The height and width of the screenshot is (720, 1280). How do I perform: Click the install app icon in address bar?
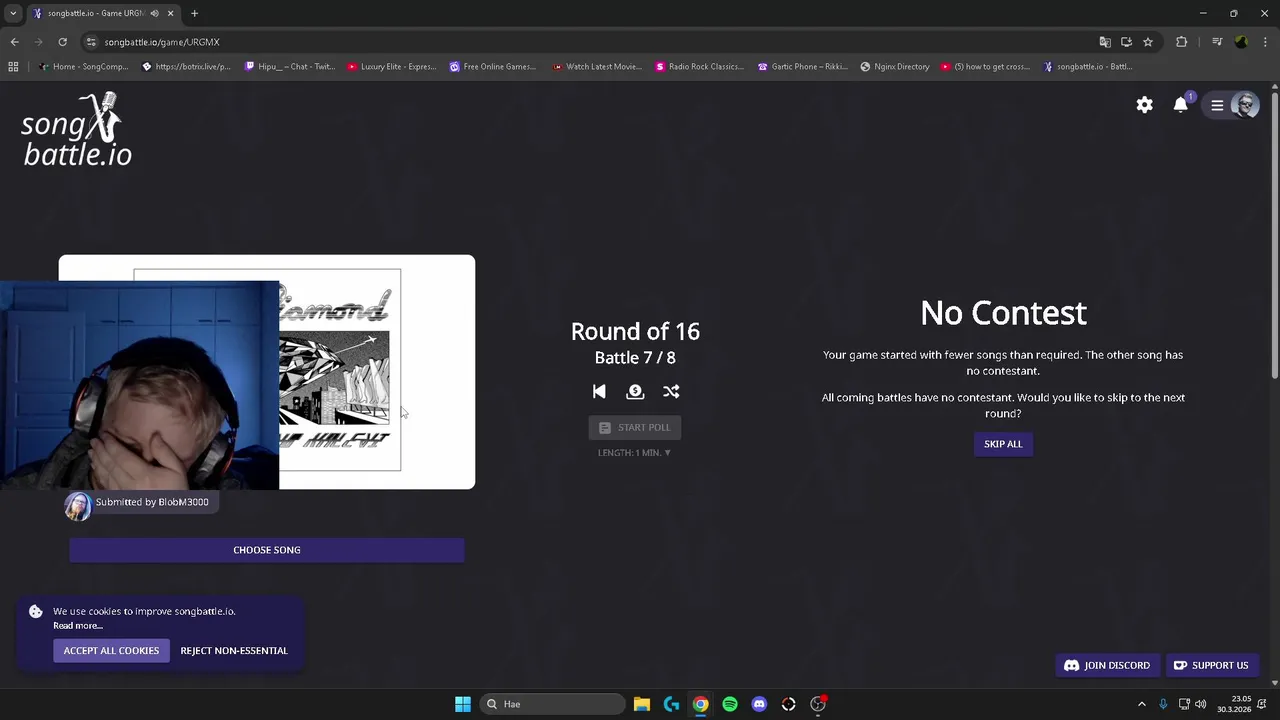1126,42
